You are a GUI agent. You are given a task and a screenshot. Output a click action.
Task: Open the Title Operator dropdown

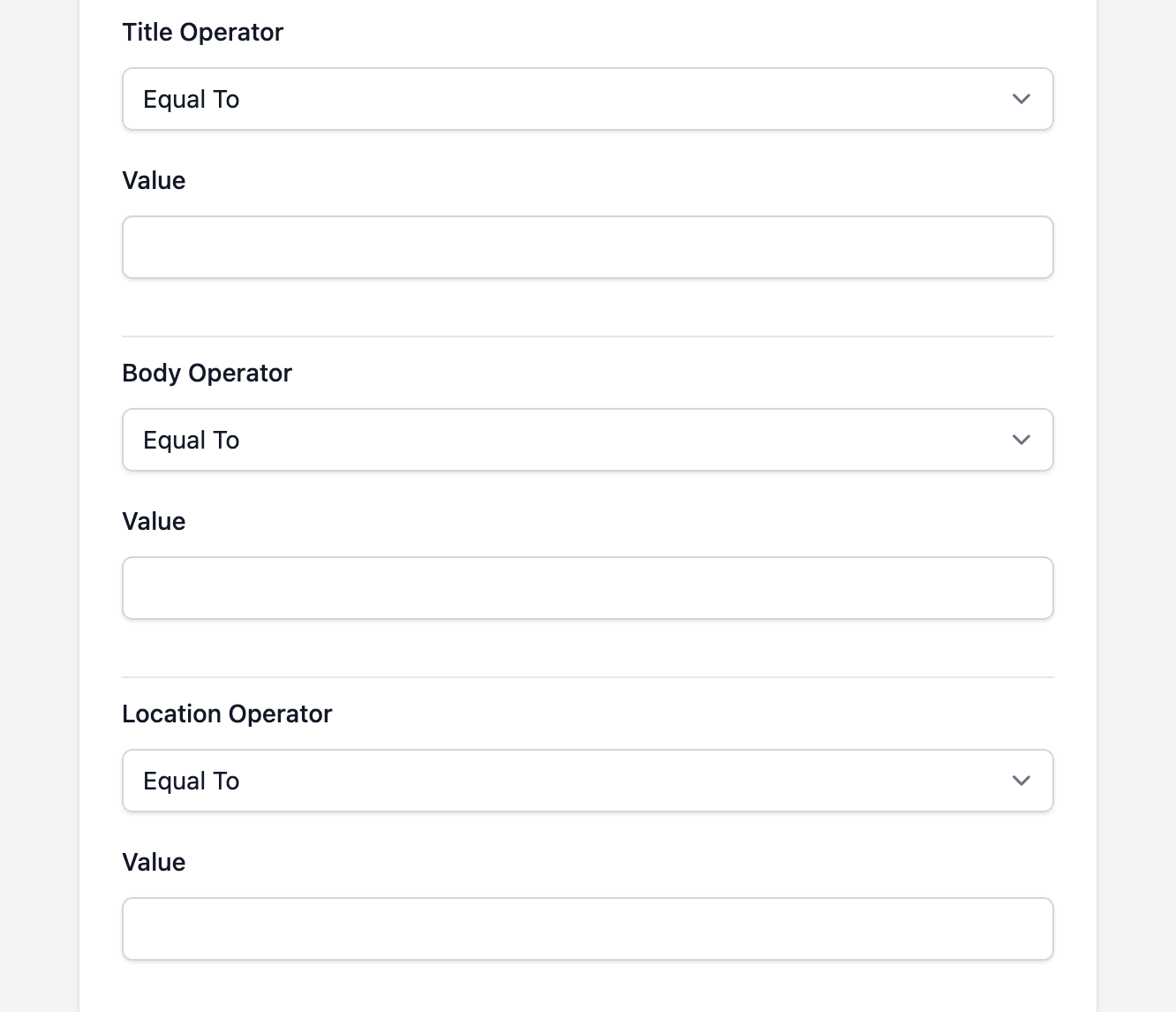click(587, 99)
